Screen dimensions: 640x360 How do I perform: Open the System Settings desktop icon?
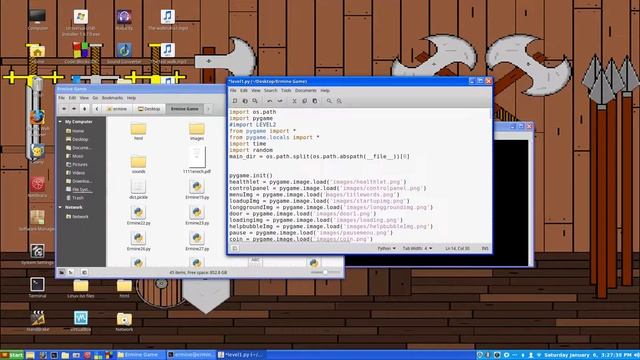point(37,254)
